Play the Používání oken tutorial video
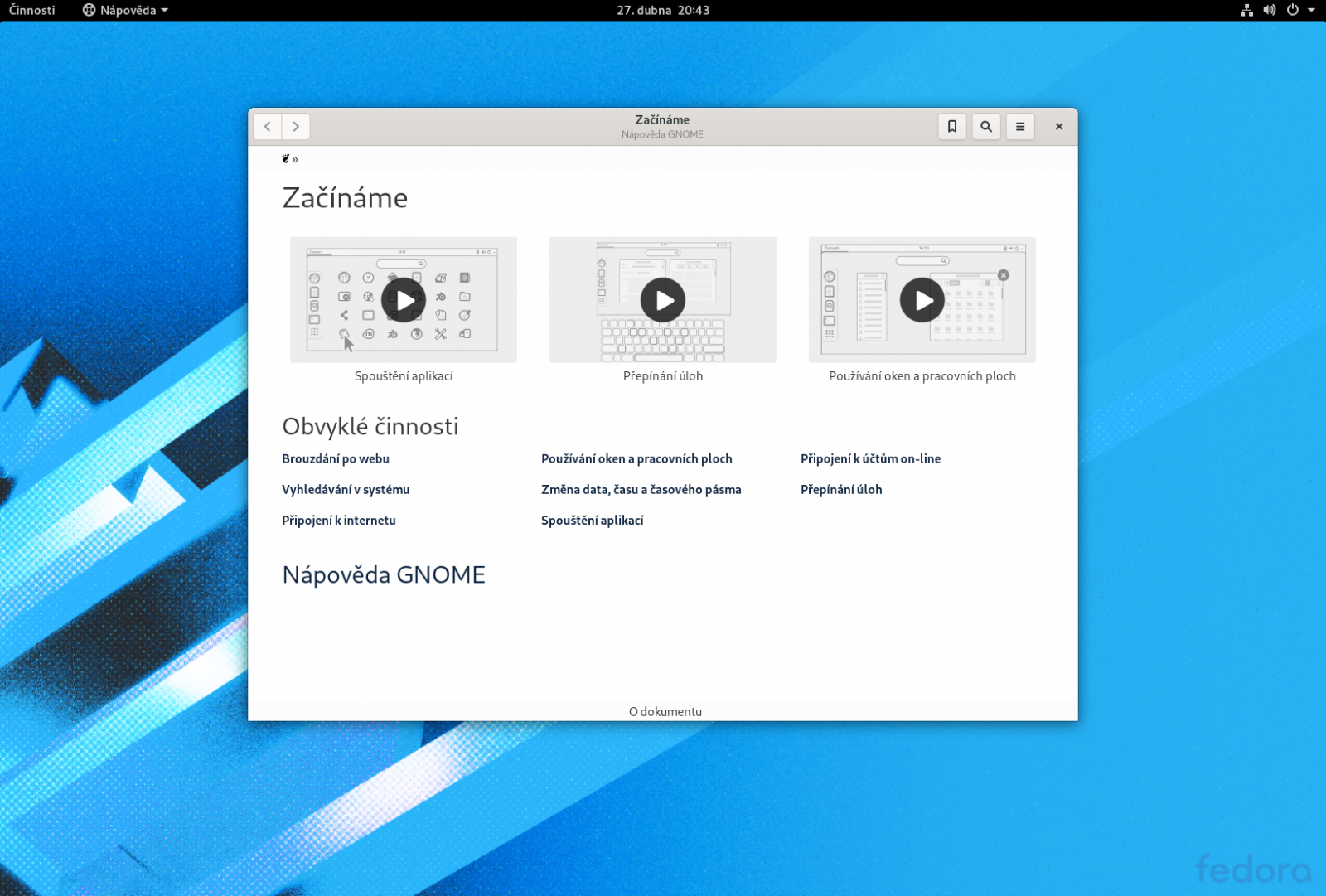The image size is (1326, 896). [x=922, y=299]
